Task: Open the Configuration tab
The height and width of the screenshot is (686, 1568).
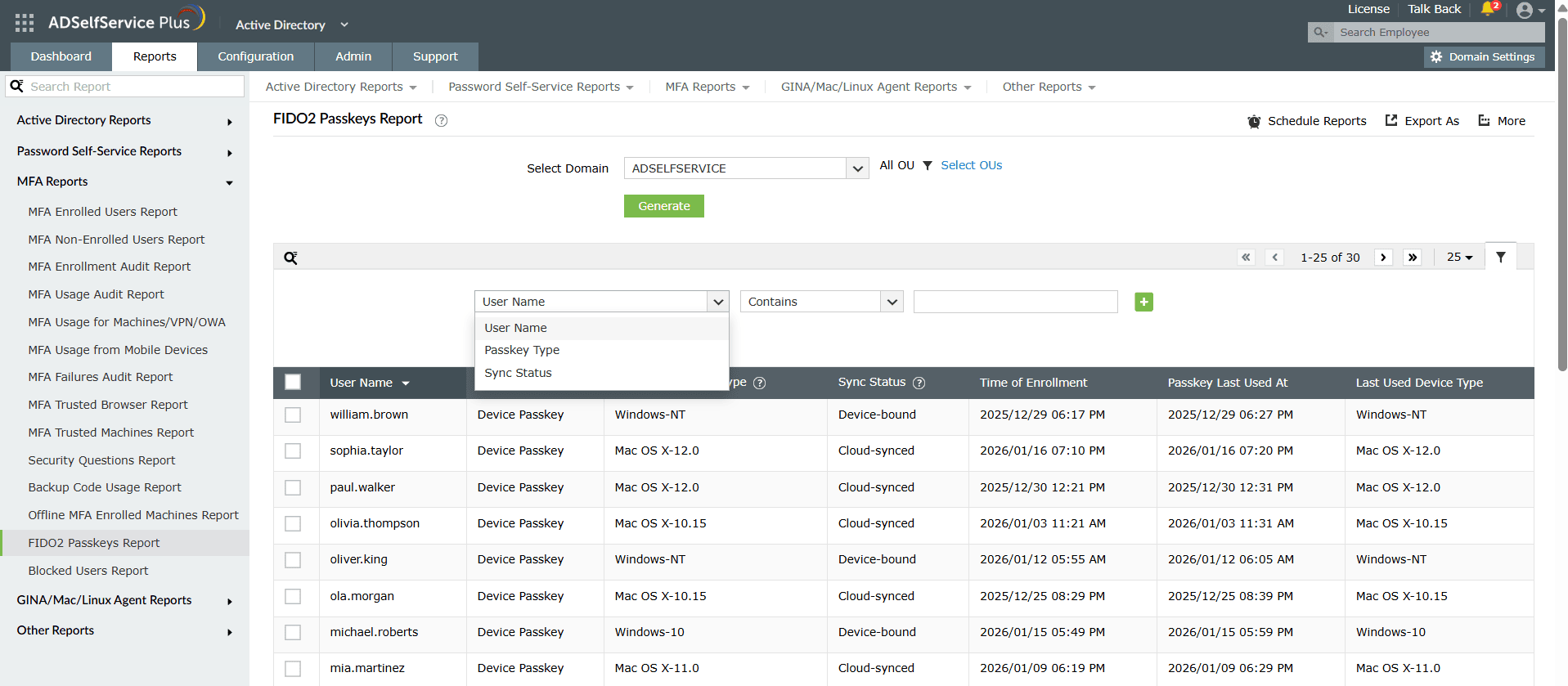Action: tap(256, 56)
